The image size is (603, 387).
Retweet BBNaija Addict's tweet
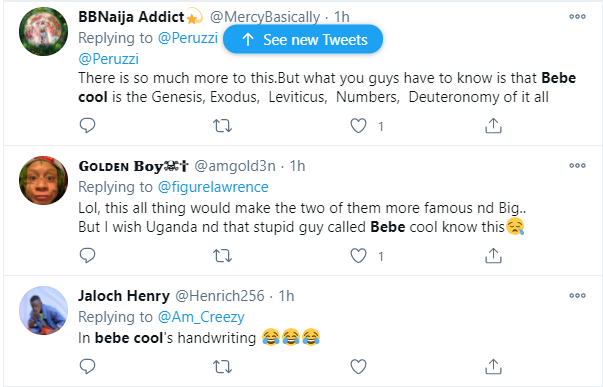tap(222, 126)
